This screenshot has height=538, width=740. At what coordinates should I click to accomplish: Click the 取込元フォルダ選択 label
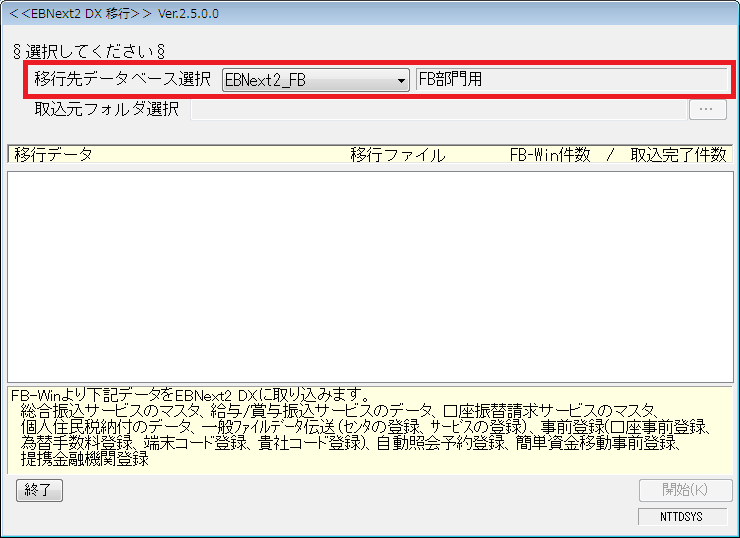(107, 109)
